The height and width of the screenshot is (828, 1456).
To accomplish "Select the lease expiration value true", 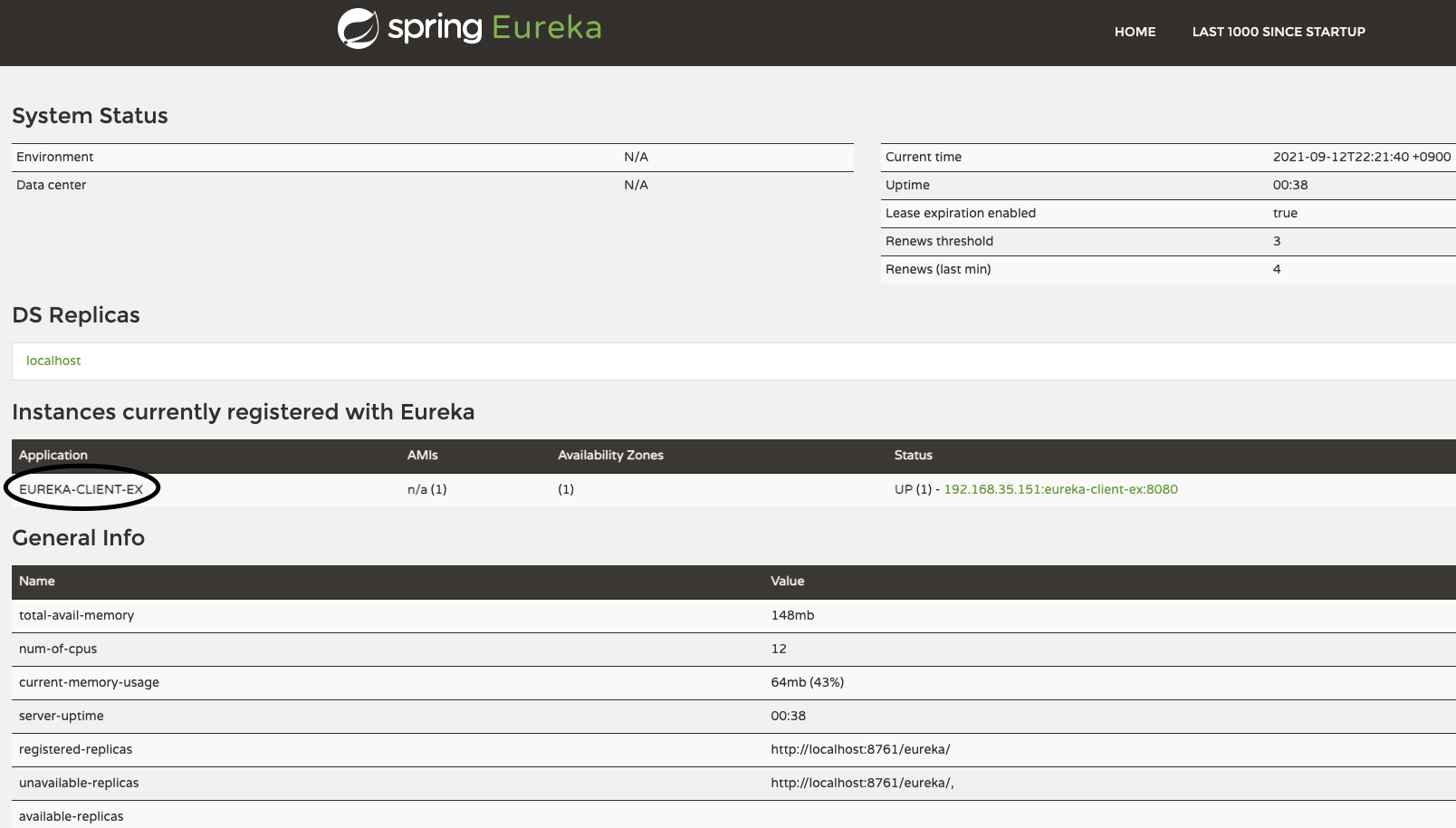I will click(x=1285, y=213).
